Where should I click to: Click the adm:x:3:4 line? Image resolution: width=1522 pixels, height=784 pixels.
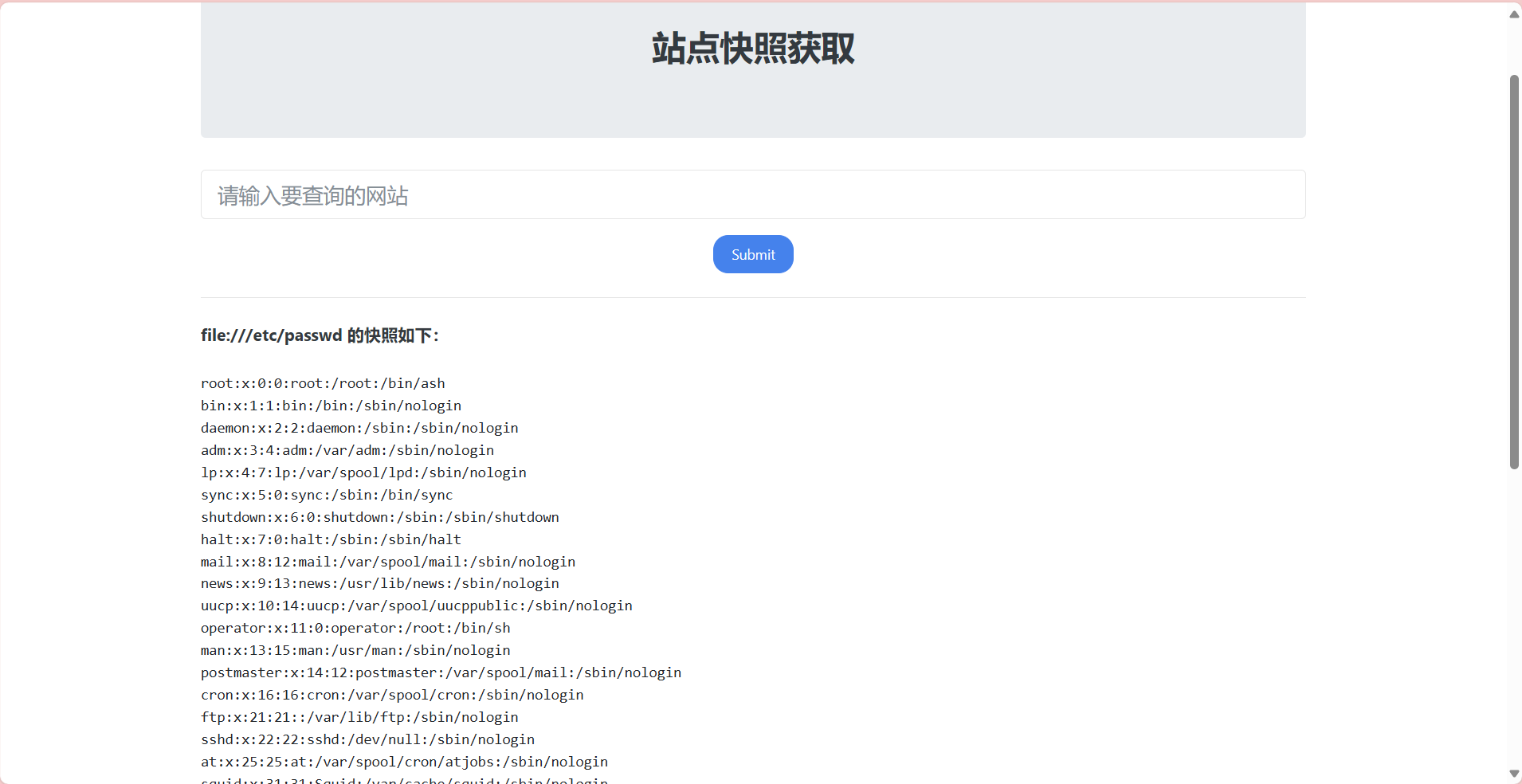pyautogui.click(x=347, y=450)
